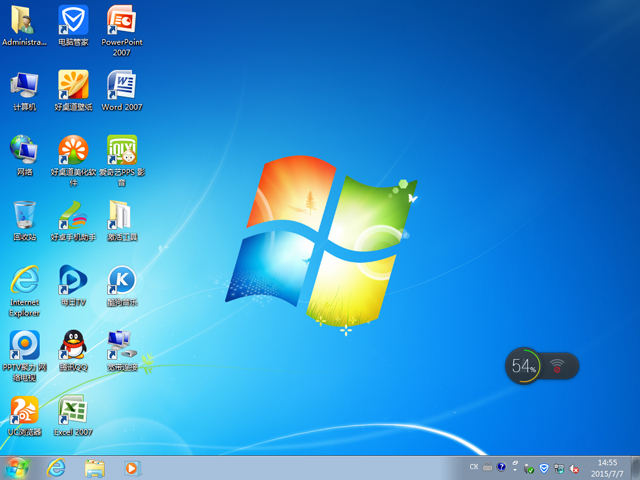Open Windows Explorer from the taskbar
Screen dimensions: 640x480
coord(95,467)
